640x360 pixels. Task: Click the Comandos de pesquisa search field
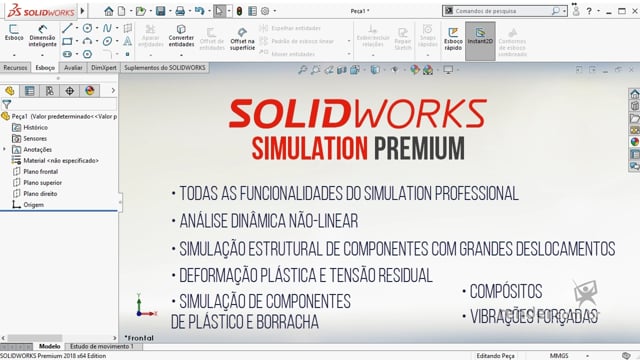tap(501, 11)
